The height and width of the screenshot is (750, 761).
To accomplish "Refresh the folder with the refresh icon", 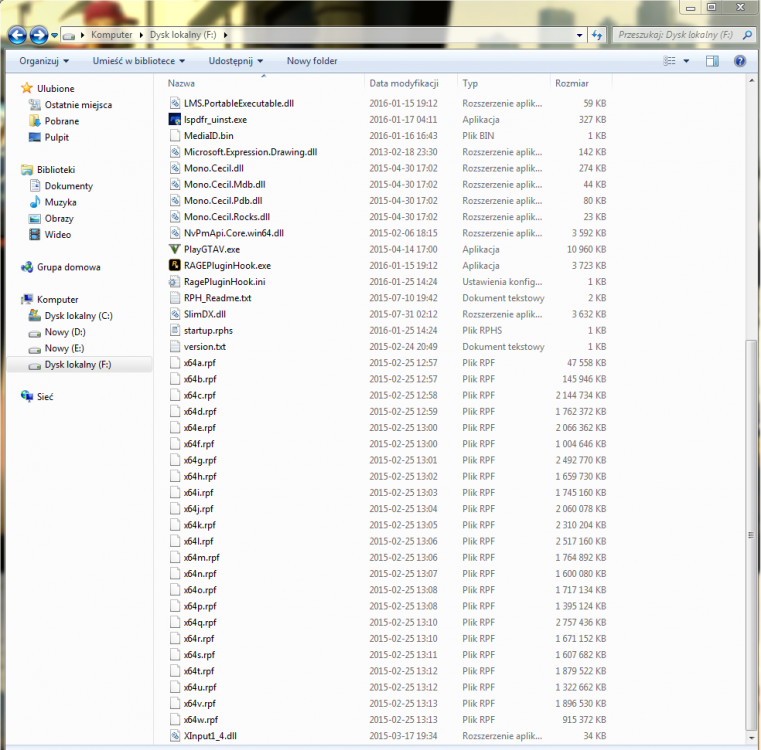I will (597, 35).
